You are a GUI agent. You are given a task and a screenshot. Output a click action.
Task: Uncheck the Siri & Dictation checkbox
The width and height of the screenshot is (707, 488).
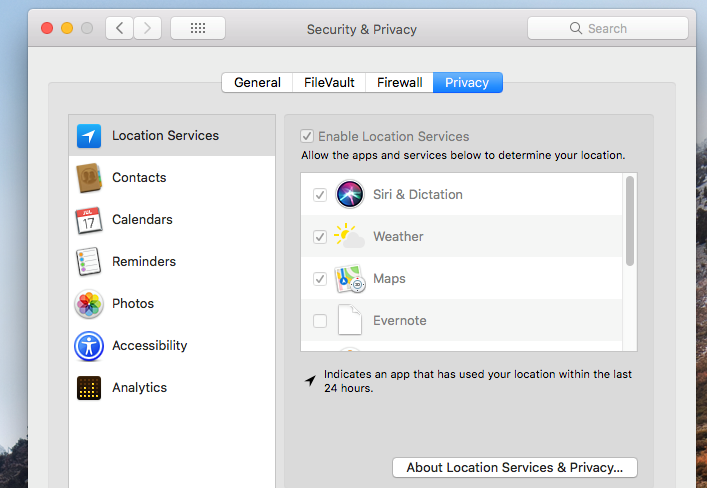click(320, 195)
